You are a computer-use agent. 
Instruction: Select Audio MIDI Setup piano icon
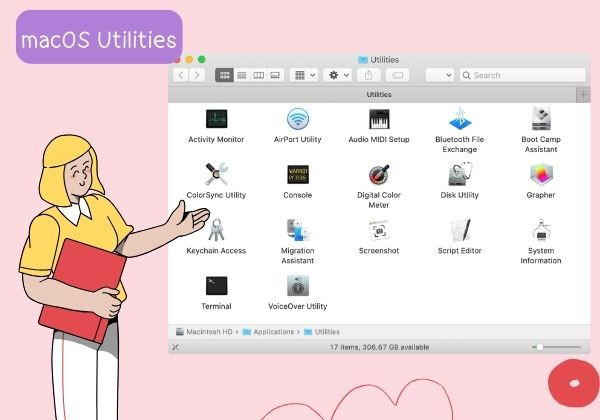pyautogui.click(x=379, y=119)
